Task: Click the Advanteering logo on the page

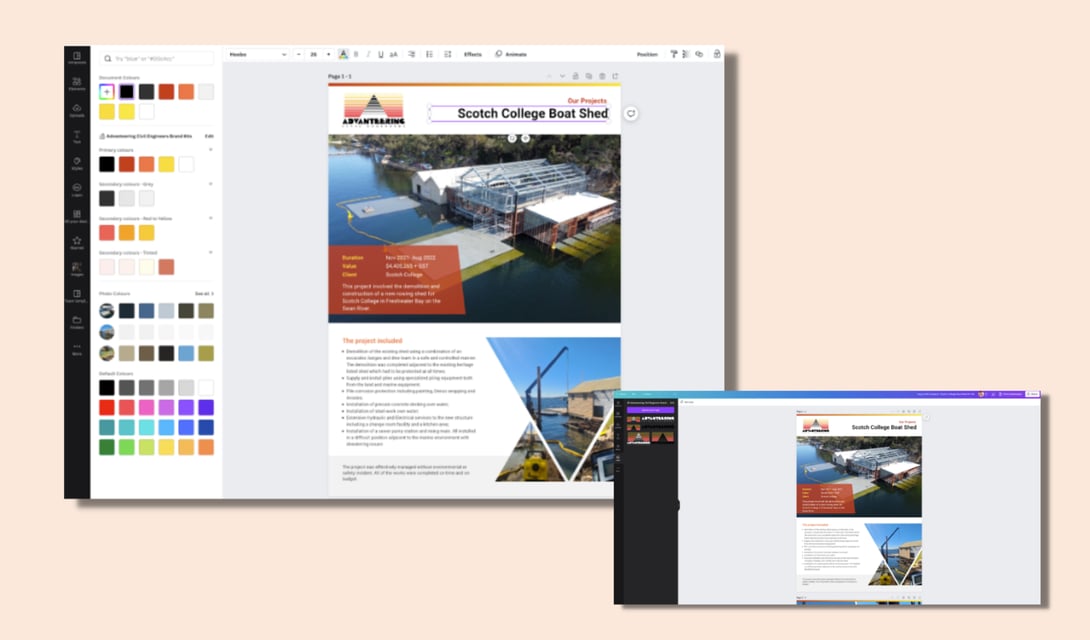Action: [373, 110]
